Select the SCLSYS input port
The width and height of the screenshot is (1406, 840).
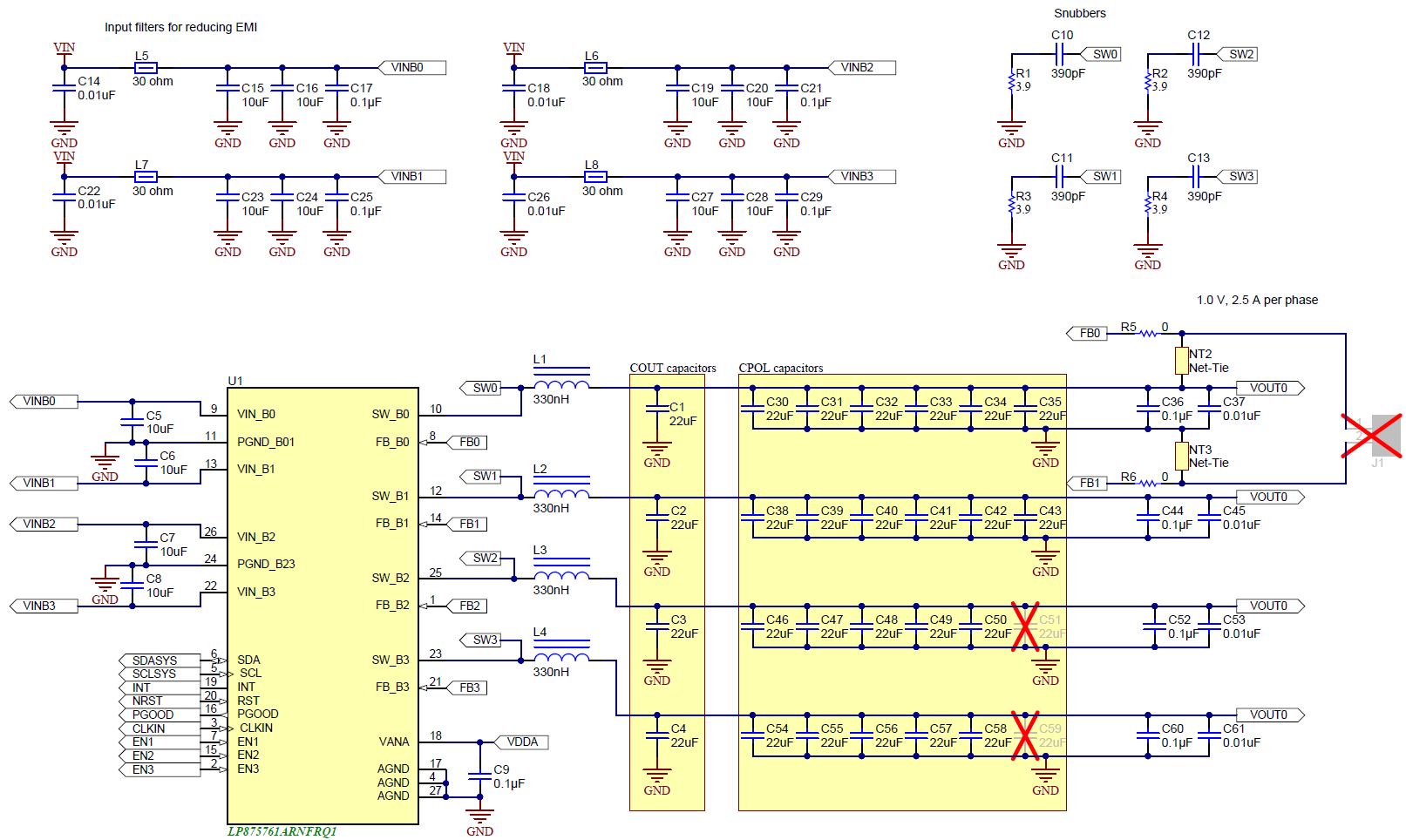(160, 674)
